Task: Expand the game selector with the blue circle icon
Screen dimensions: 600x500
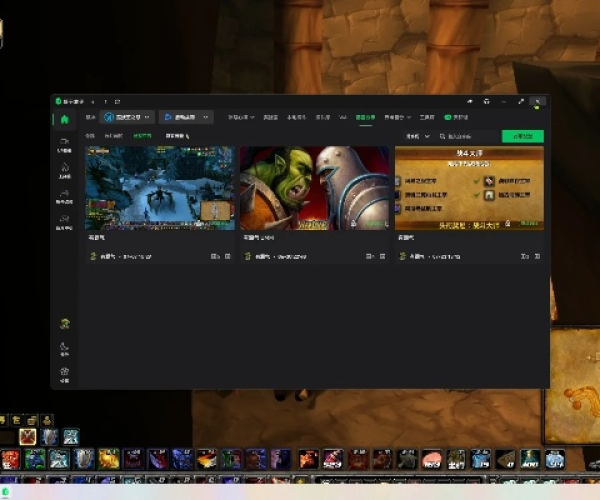Action: (127, 117)
